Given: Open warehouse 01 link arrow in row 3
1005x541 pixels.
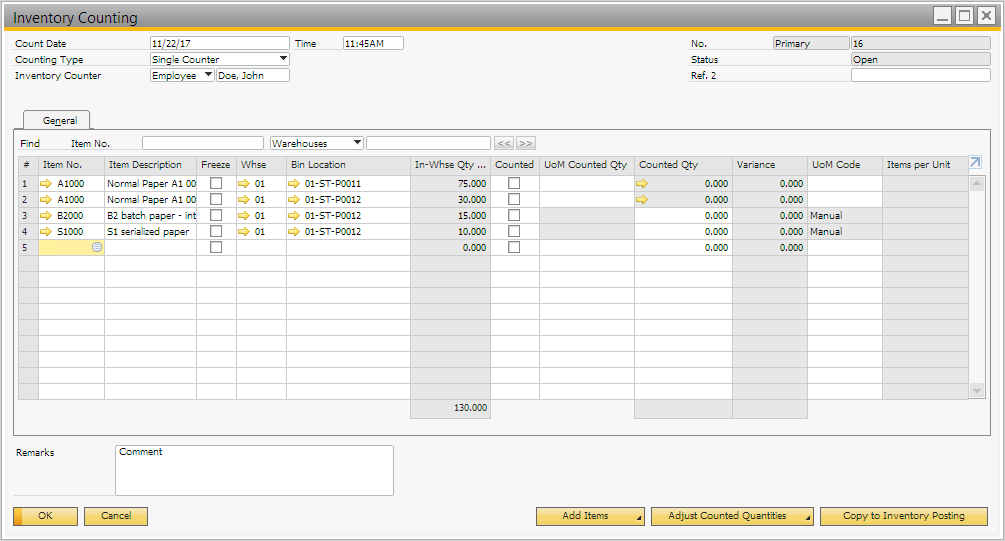Looking at the screenshot, I should 244,216.
